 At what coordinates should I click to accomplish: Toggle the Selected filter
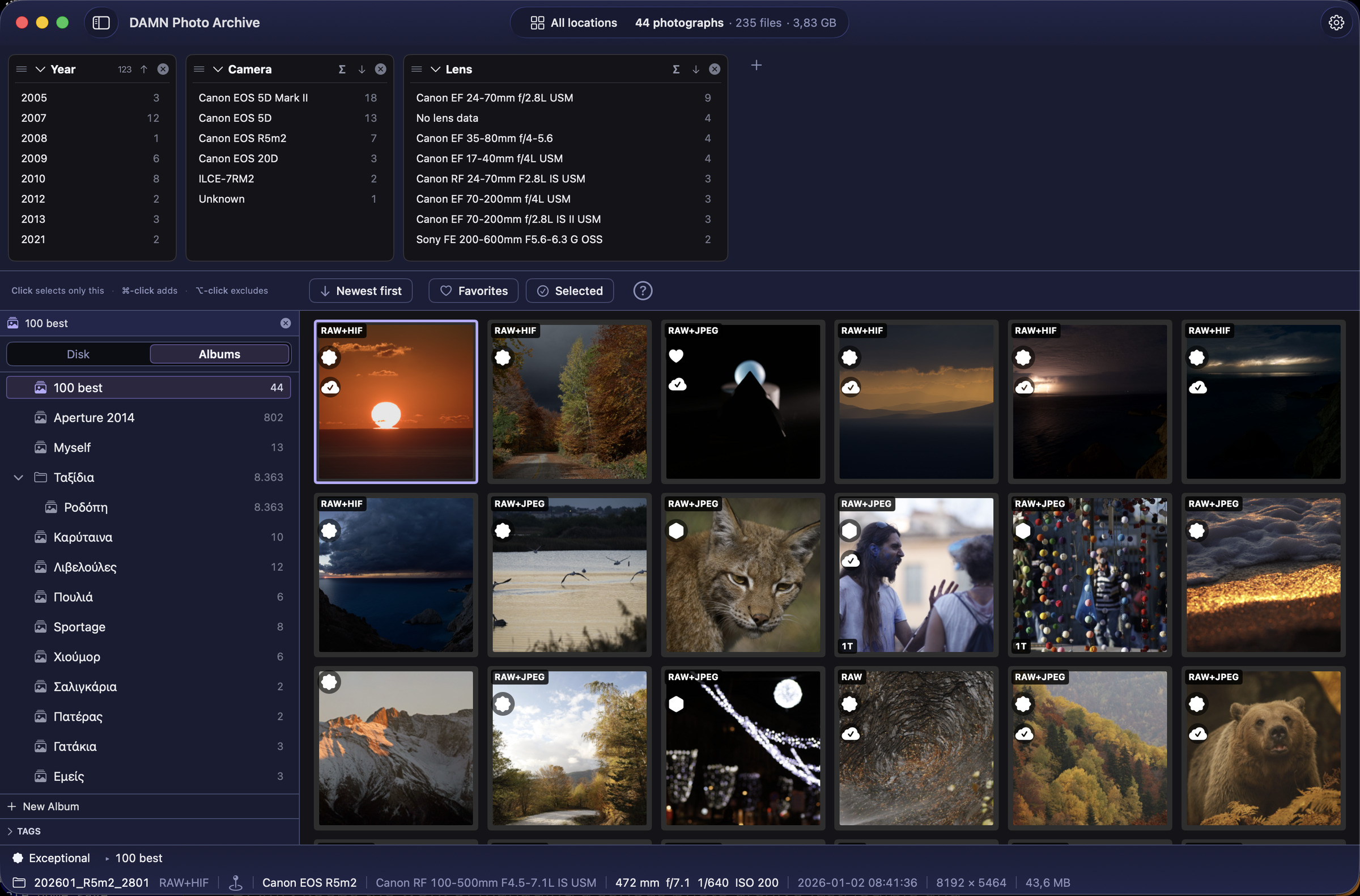tap(569, 291)
